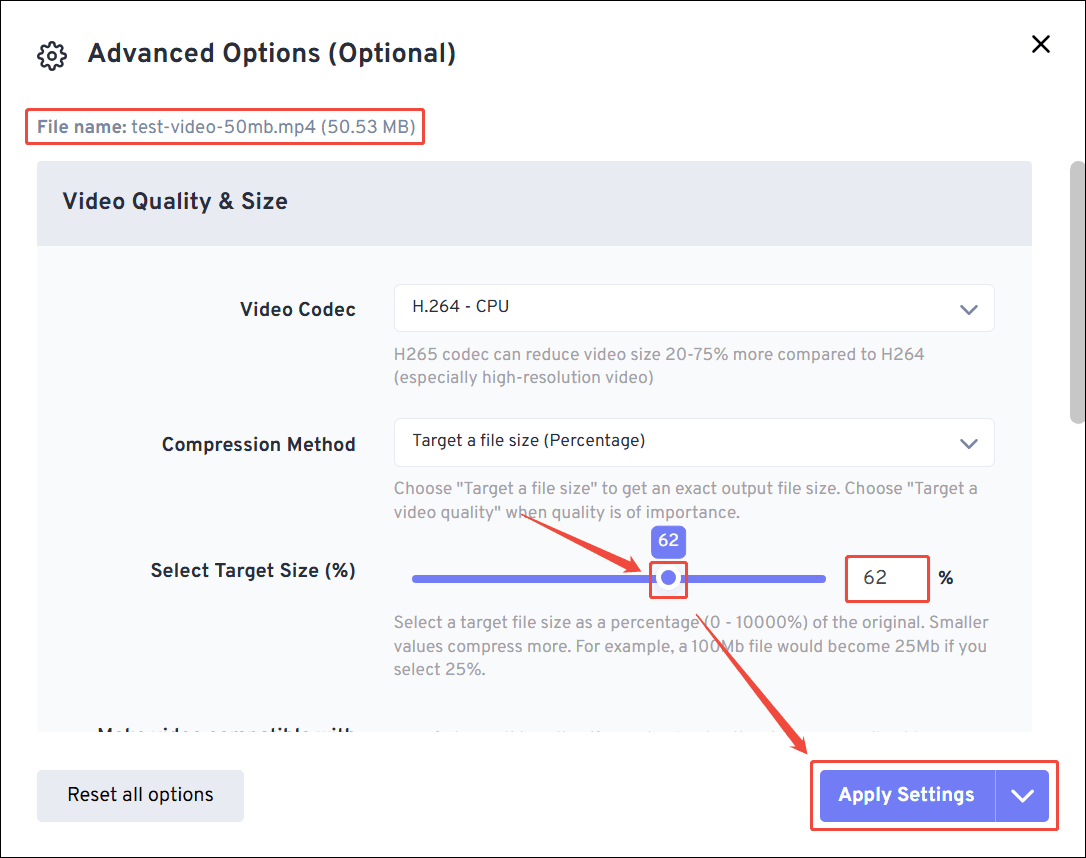The image size is (1086, 858).
Task: Click the Apply Settings button
Action: click(x=906, y=796)
